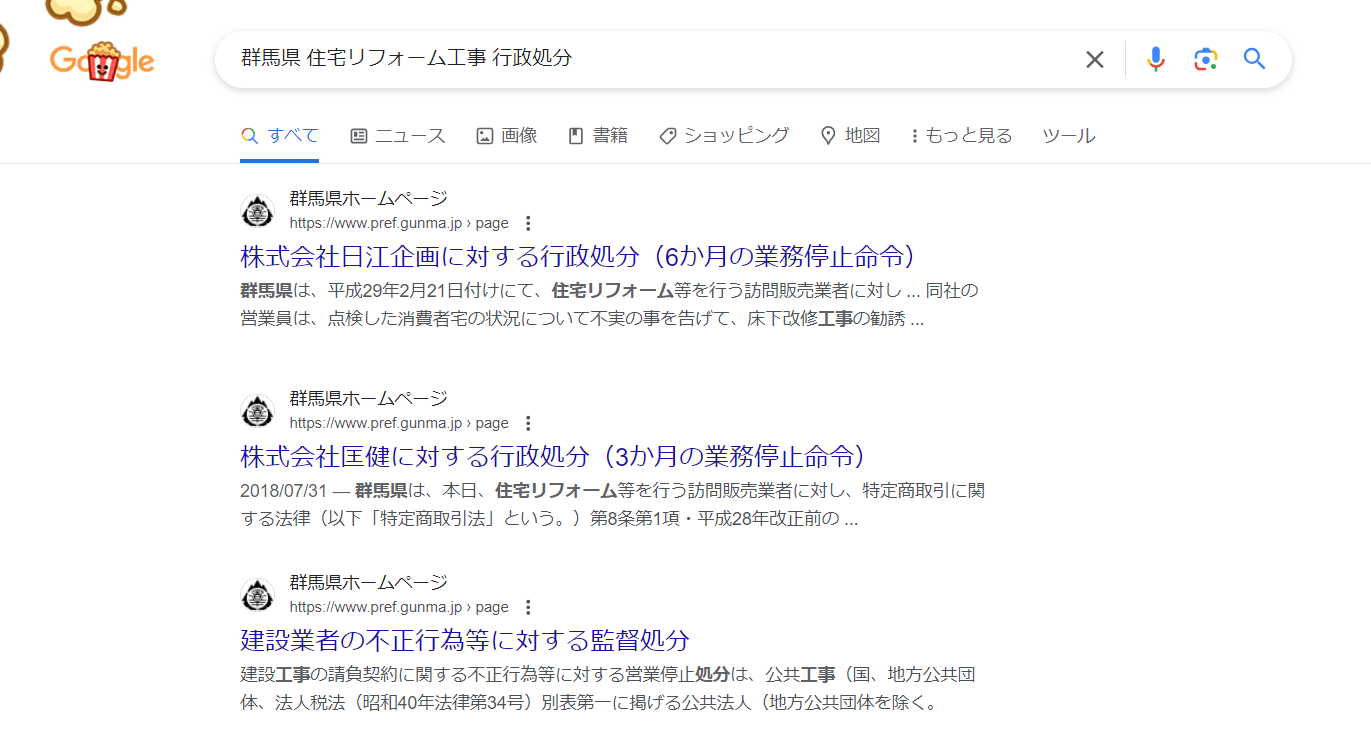Click 群馬県ホームページ site name above 建設業者
This screenshot has height=750, width=1371.
click(369, 583)
